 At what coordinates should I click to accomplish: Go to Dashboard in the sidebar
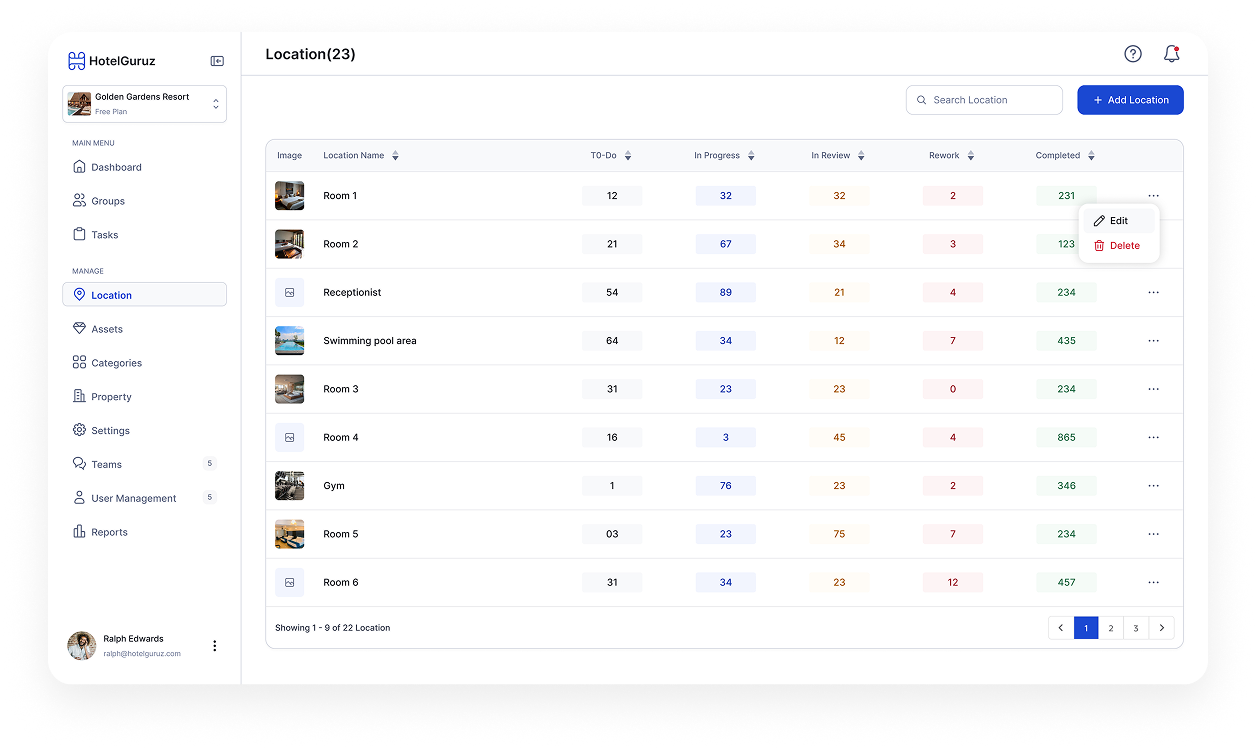pyautogui.click(x=116, y=167)
